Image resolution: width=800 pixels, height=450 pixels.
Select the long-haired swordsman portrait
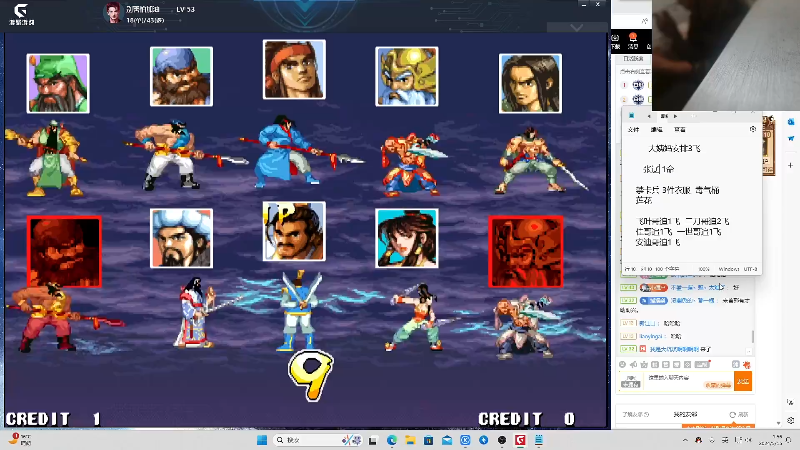pos(530,83)
